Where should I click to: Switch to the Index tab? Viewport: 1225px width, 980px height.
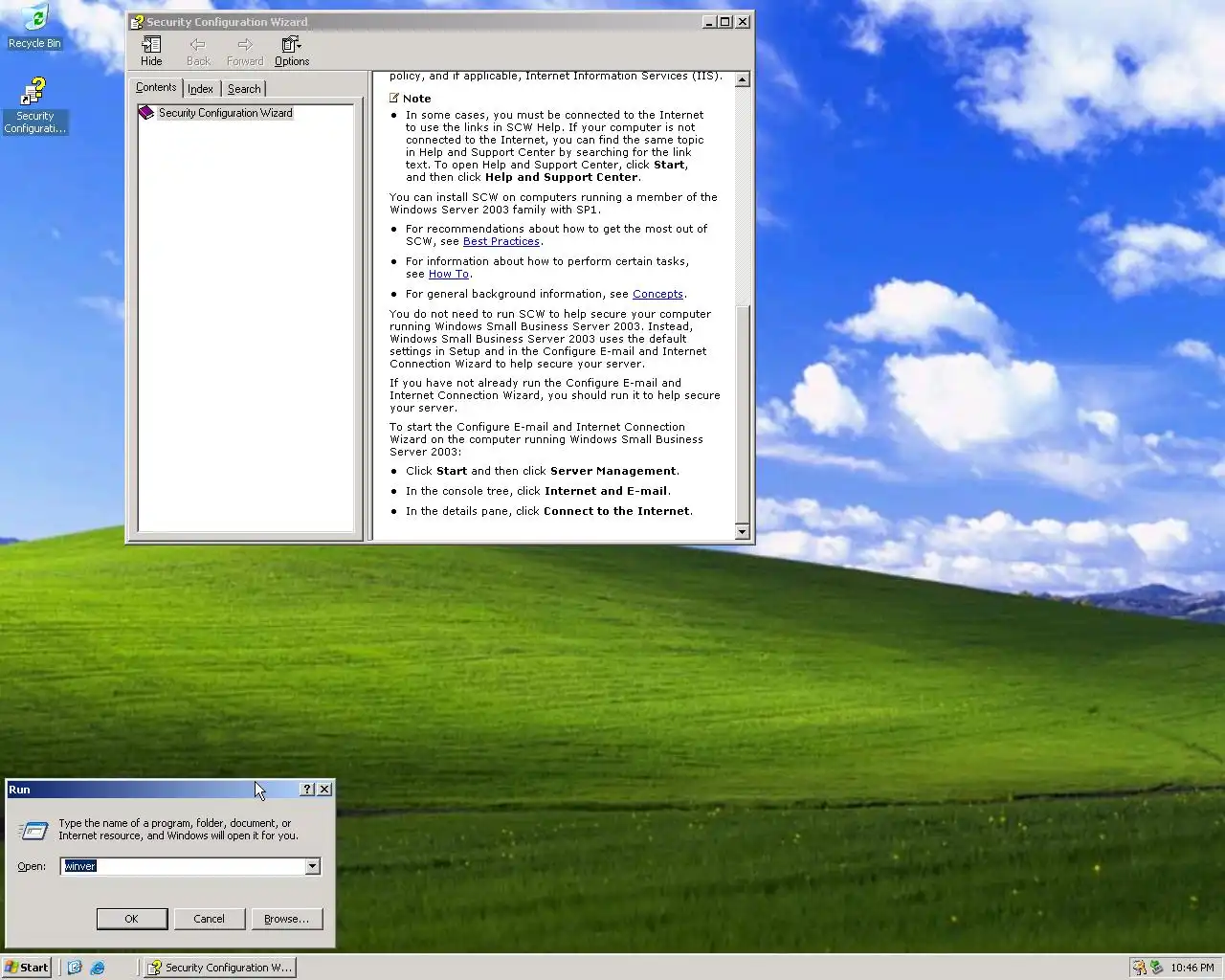[200, 89]
